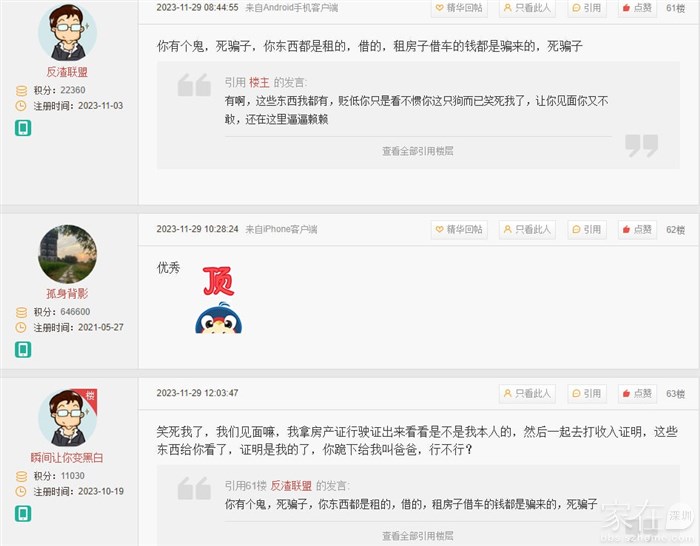Like floor 63 post with 点赞
700x546 pixels.
click(637, 394)
